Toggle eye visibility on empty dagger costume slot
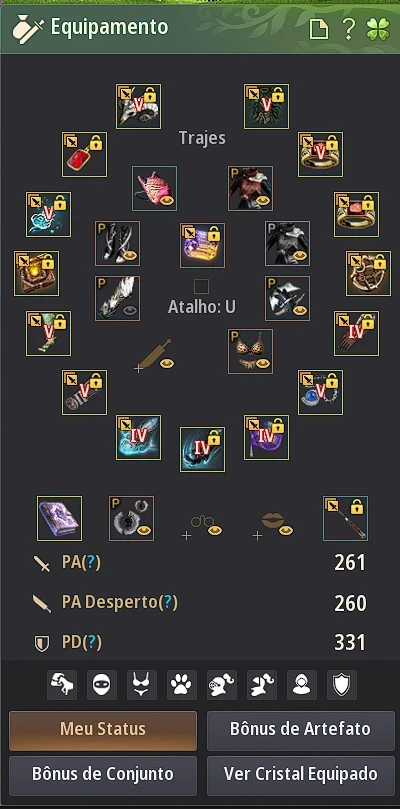Viewport: 400px width, 809px height. [x=167, y=363]
